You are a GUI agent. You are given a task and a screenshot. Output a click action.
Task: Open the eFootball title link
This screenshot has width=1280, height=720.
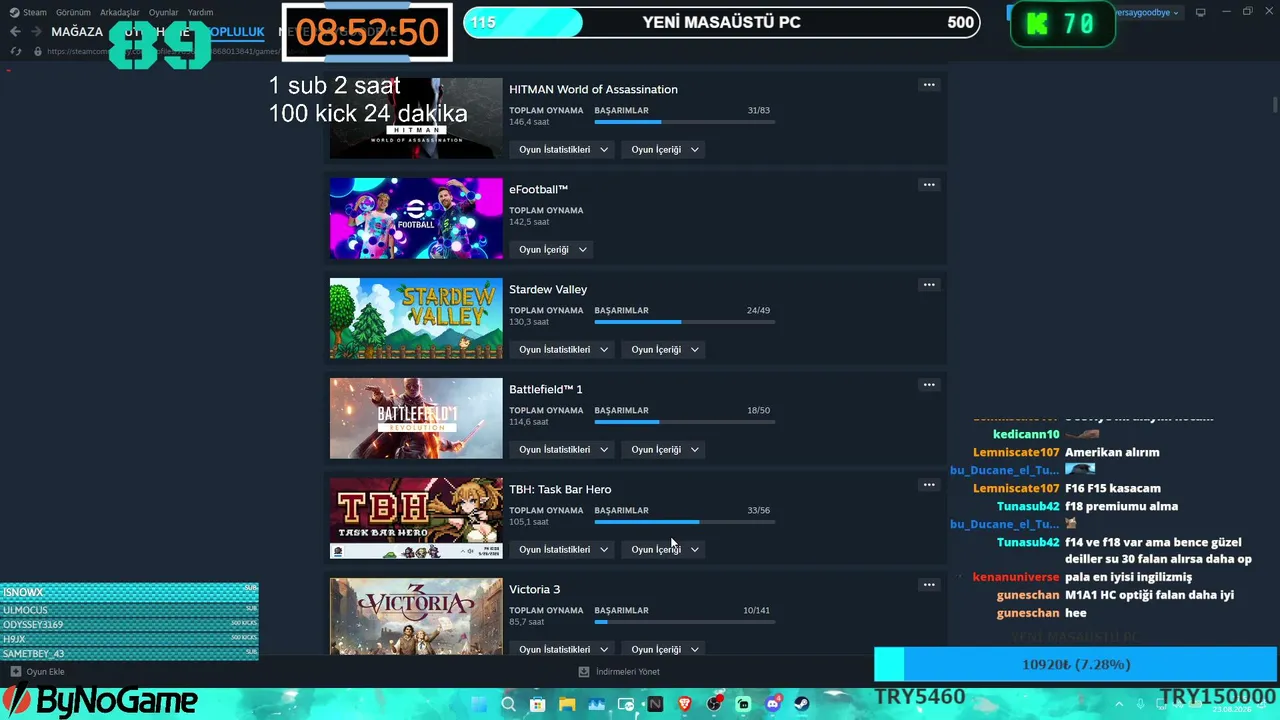(538, 189)
